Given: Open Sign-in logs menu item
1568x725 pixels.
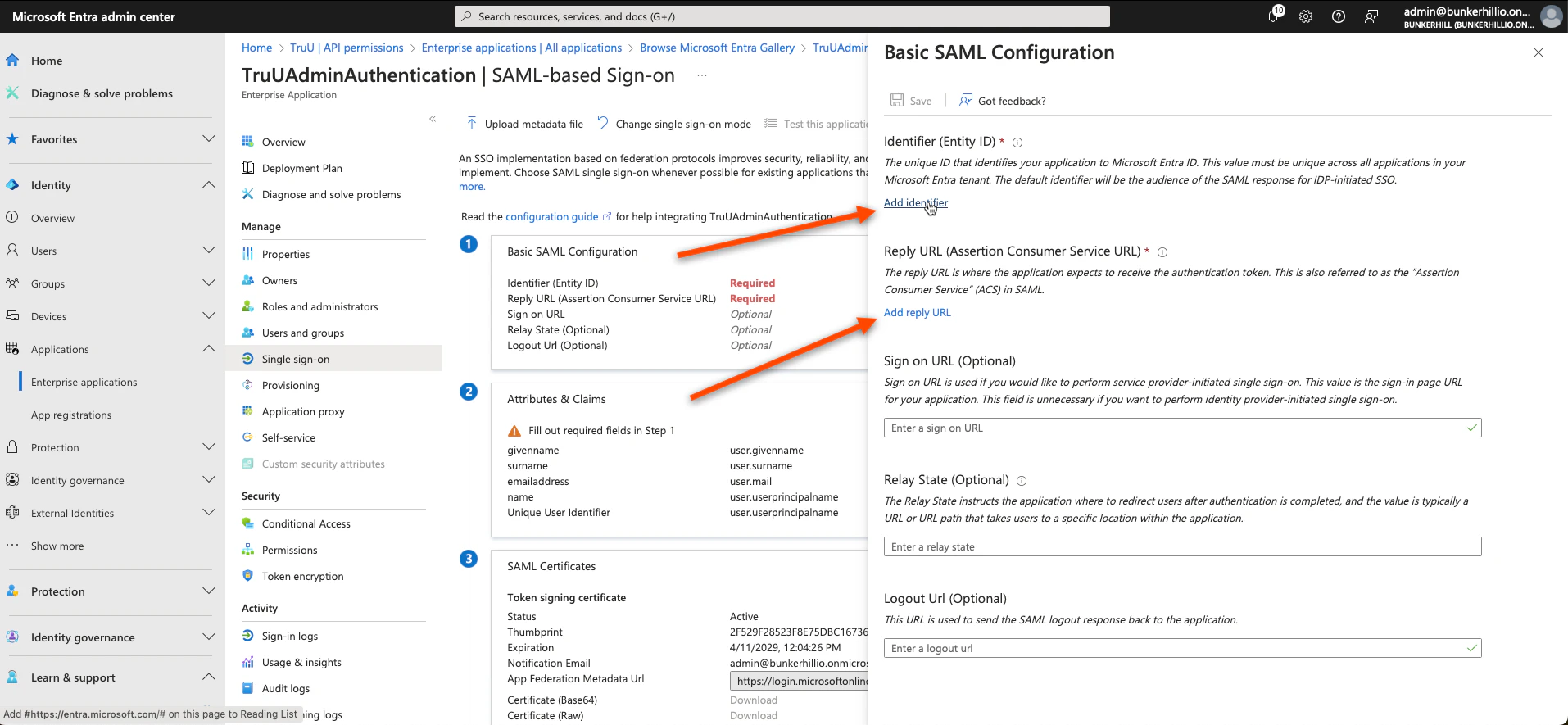Looking at the screenshot, I should tap(289, 636).
